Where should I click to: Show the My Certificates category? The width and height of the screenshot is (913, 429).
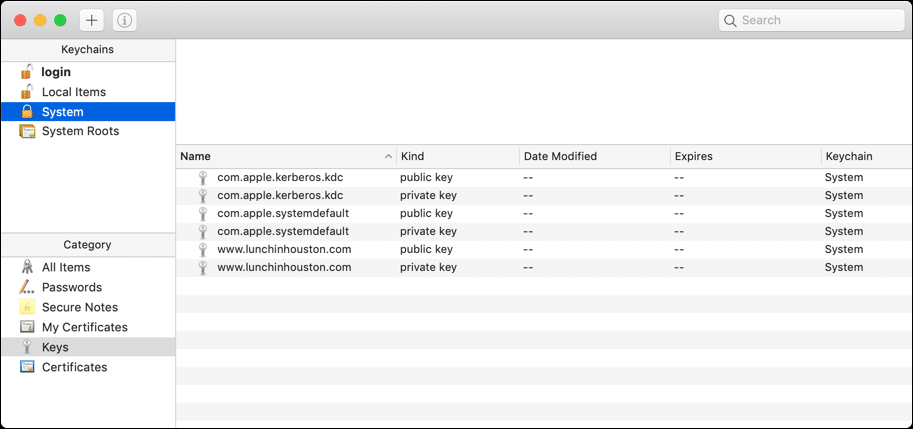pyautogui.click(x=84, y=327)
